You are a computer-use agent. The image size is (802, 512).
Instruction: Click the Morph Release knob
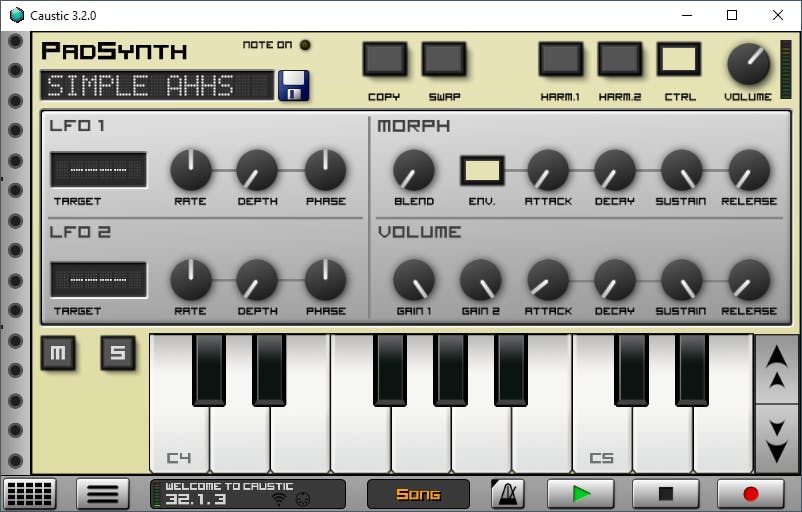(x=749, y=170)
